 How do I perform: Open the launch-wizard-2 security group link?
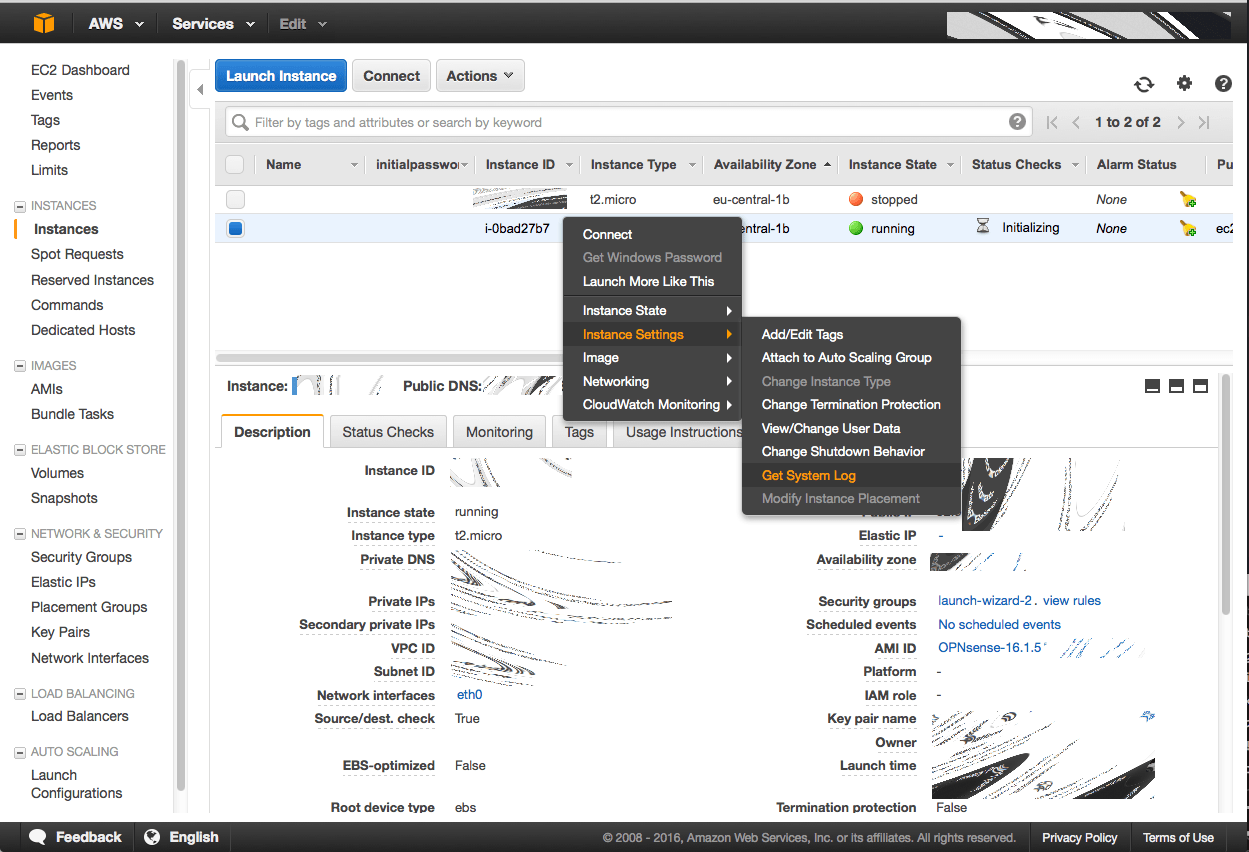pyautogui.click(x=985, y=601)
